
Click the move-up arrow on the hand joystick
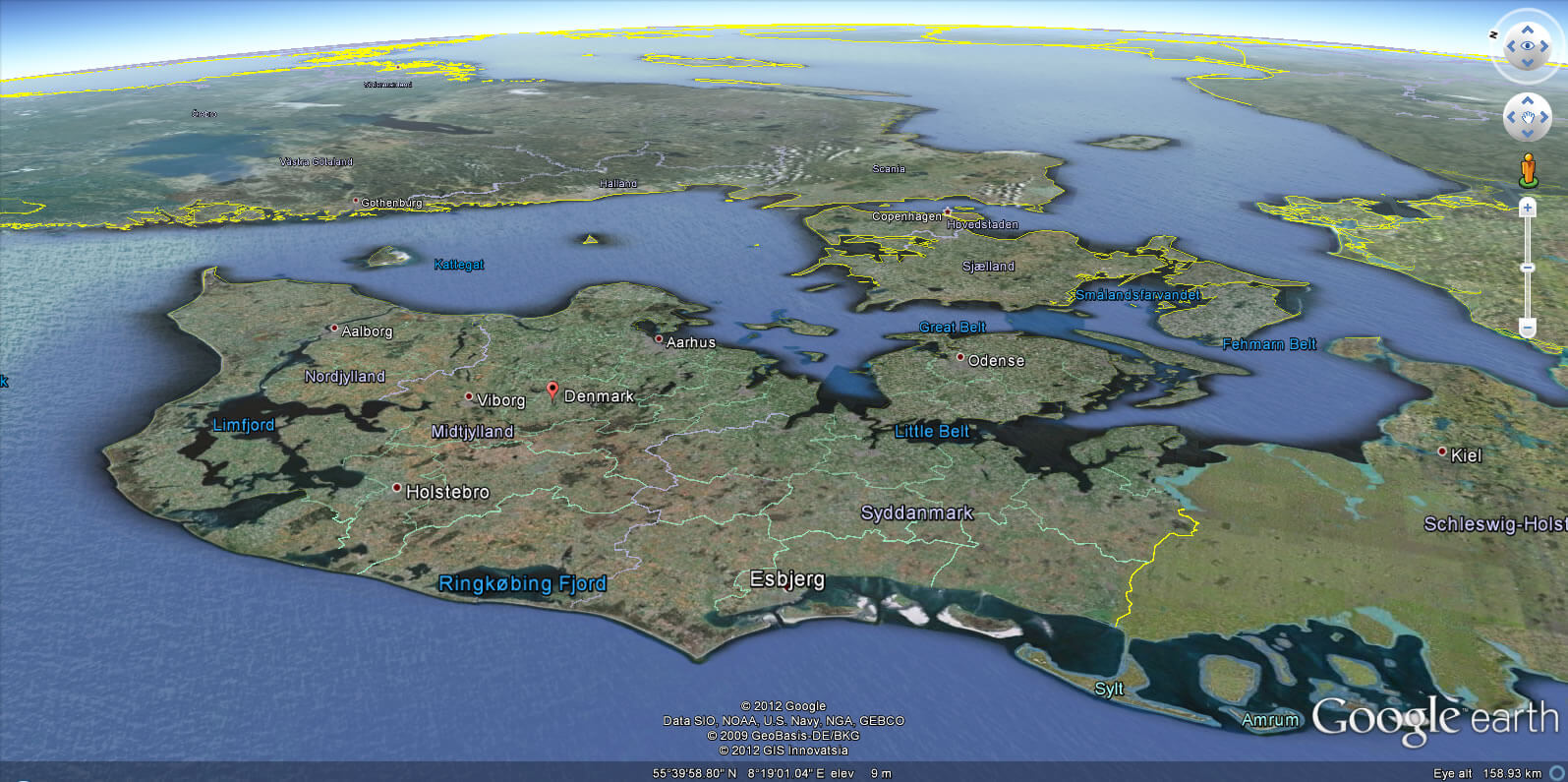pos(1527,101)
